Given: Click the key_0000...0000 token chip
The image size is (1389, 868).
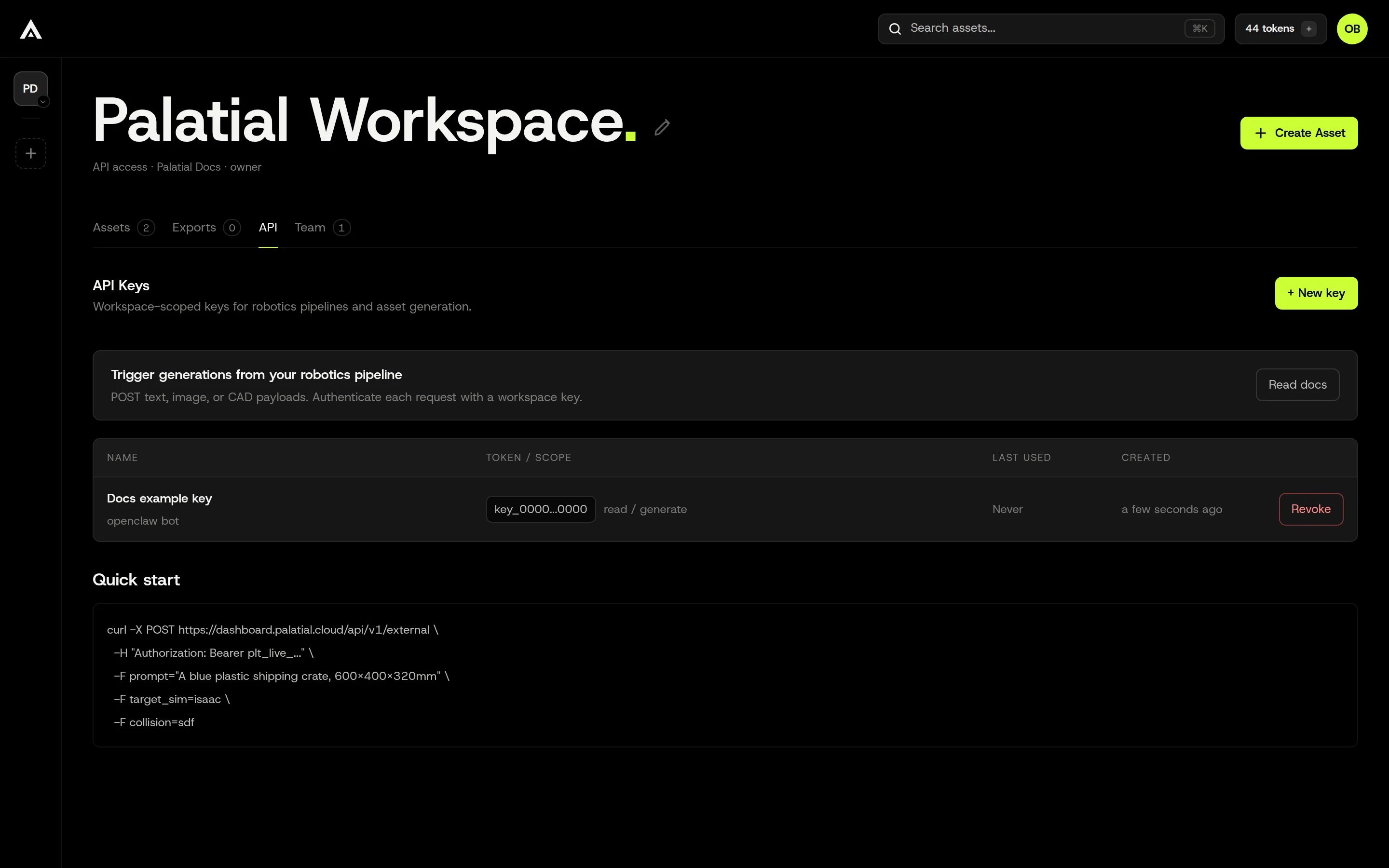Looking at the screenshot, I should 541,509.
